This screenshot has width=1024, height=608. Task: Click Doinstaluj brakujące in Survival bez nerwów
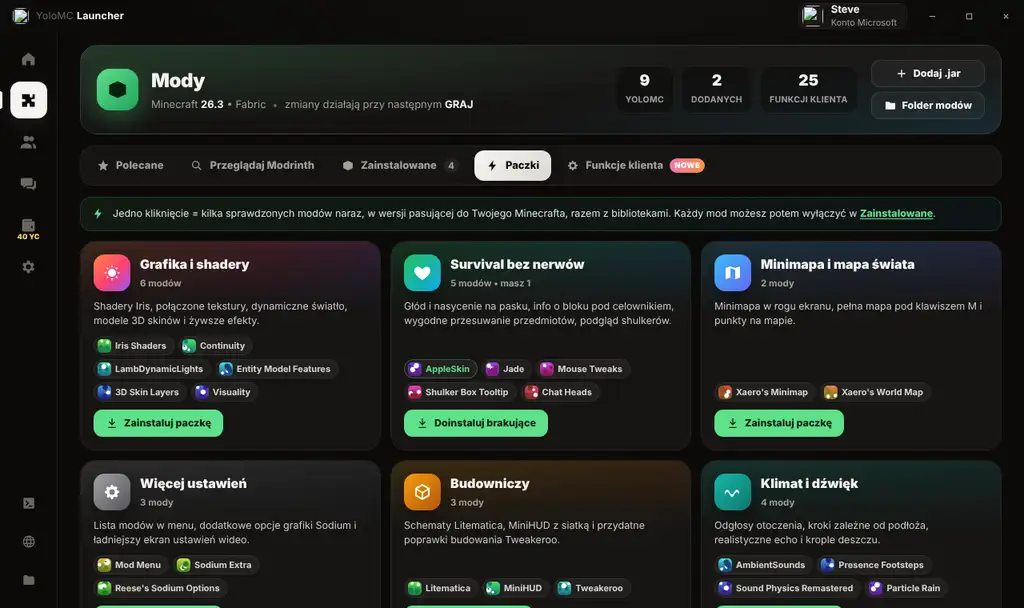coord(475,423)
